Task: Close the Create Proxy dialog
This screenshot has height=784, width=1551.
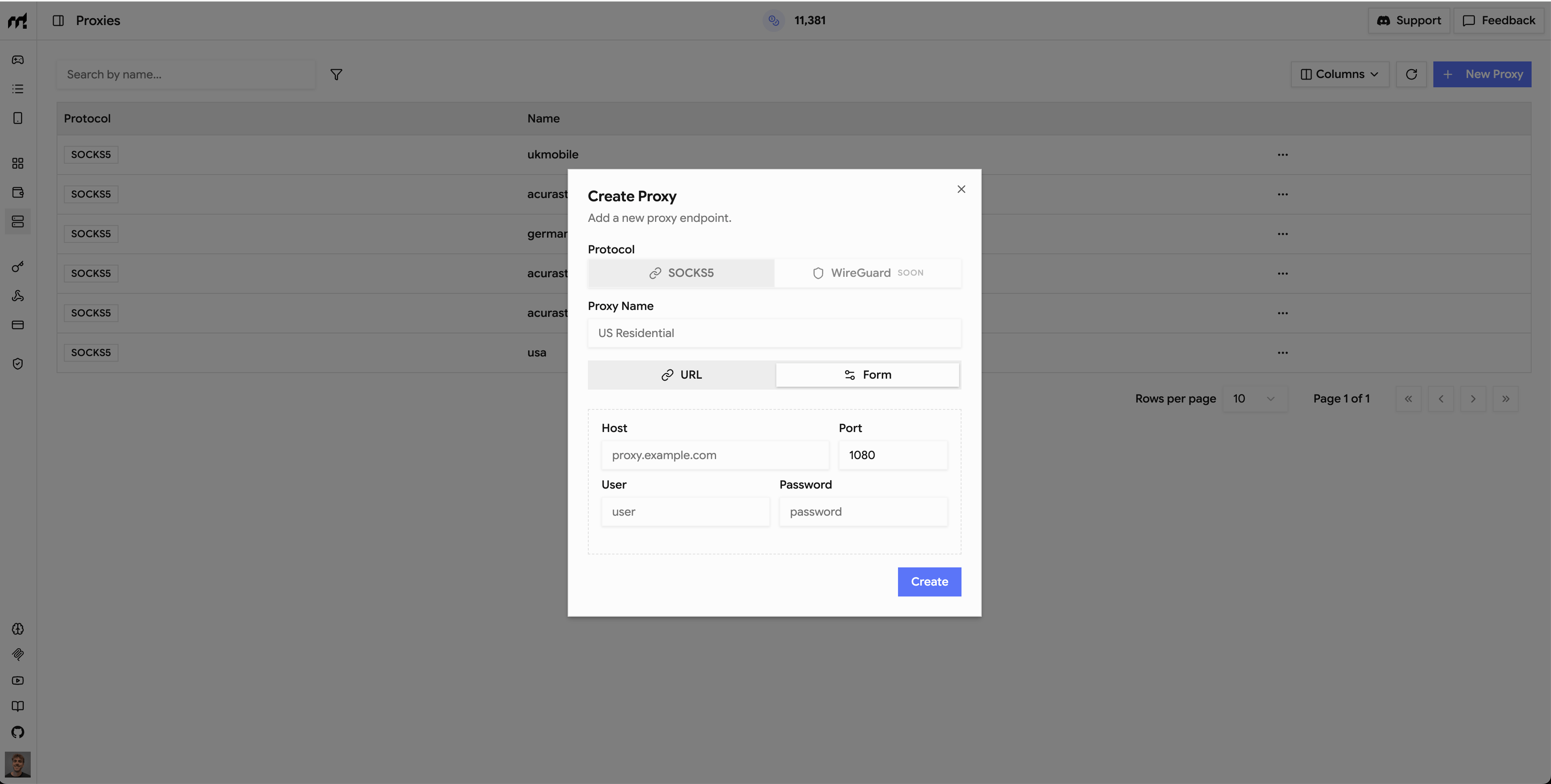Action: point(961,189)
